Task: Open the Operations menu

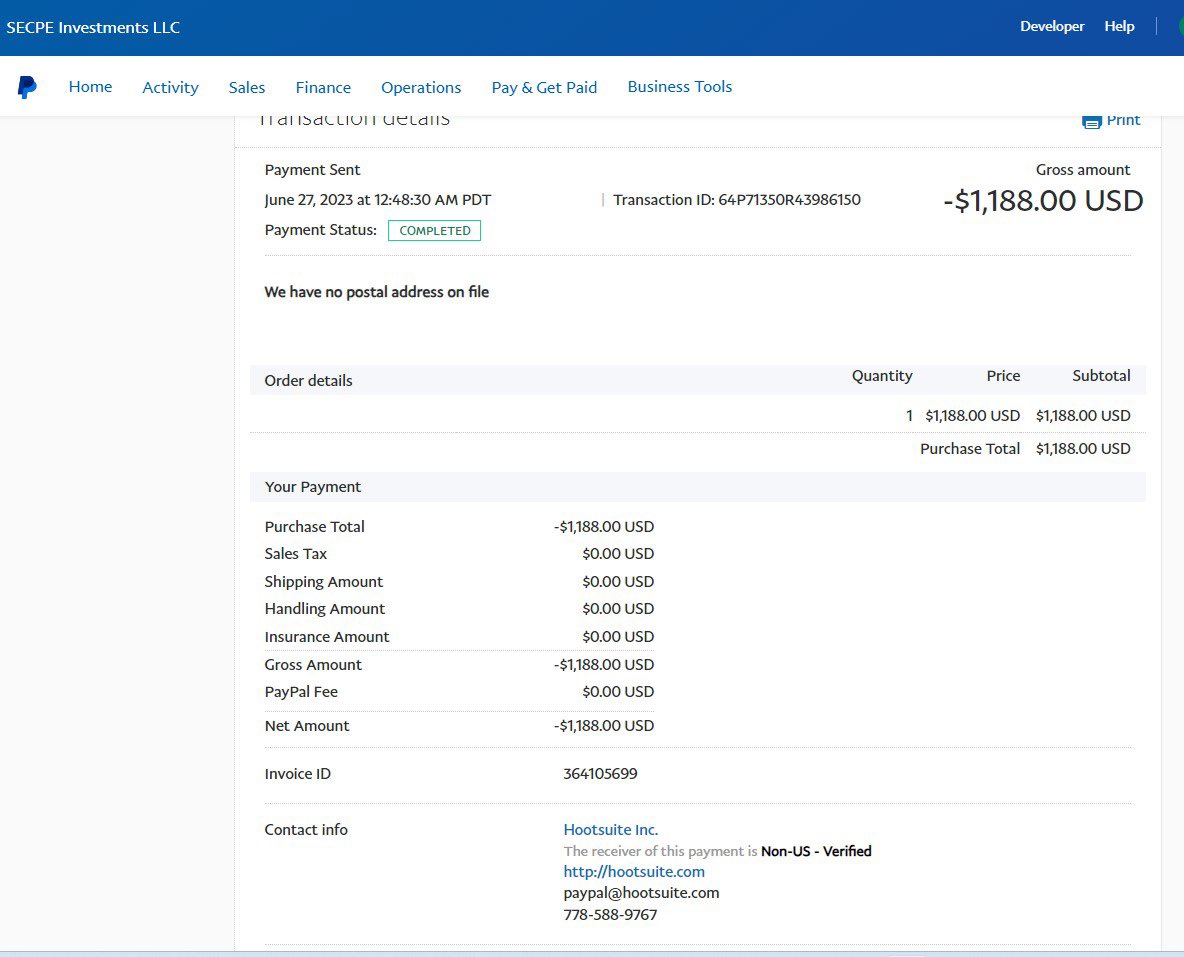Action: 421,88
